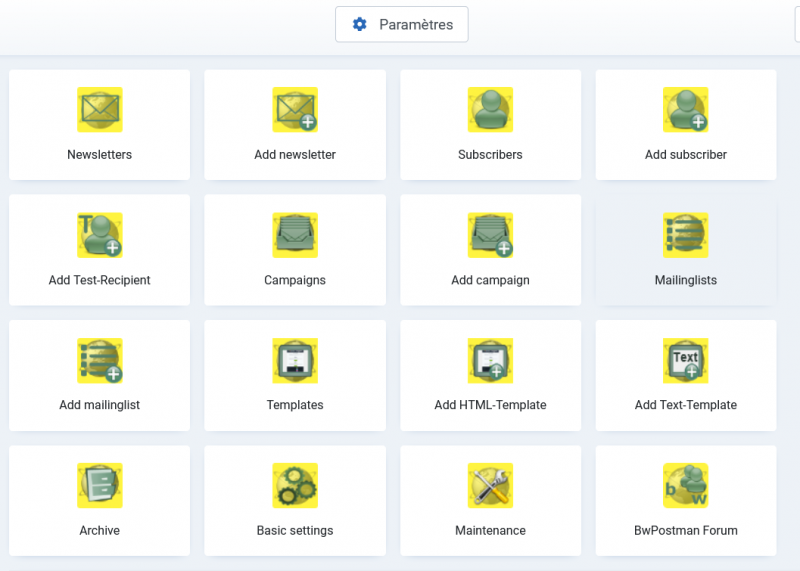The width and height of the screenshot is (800, 571).
Task: Open the Archive cabinet icon
Action: (x=99, y=486)
